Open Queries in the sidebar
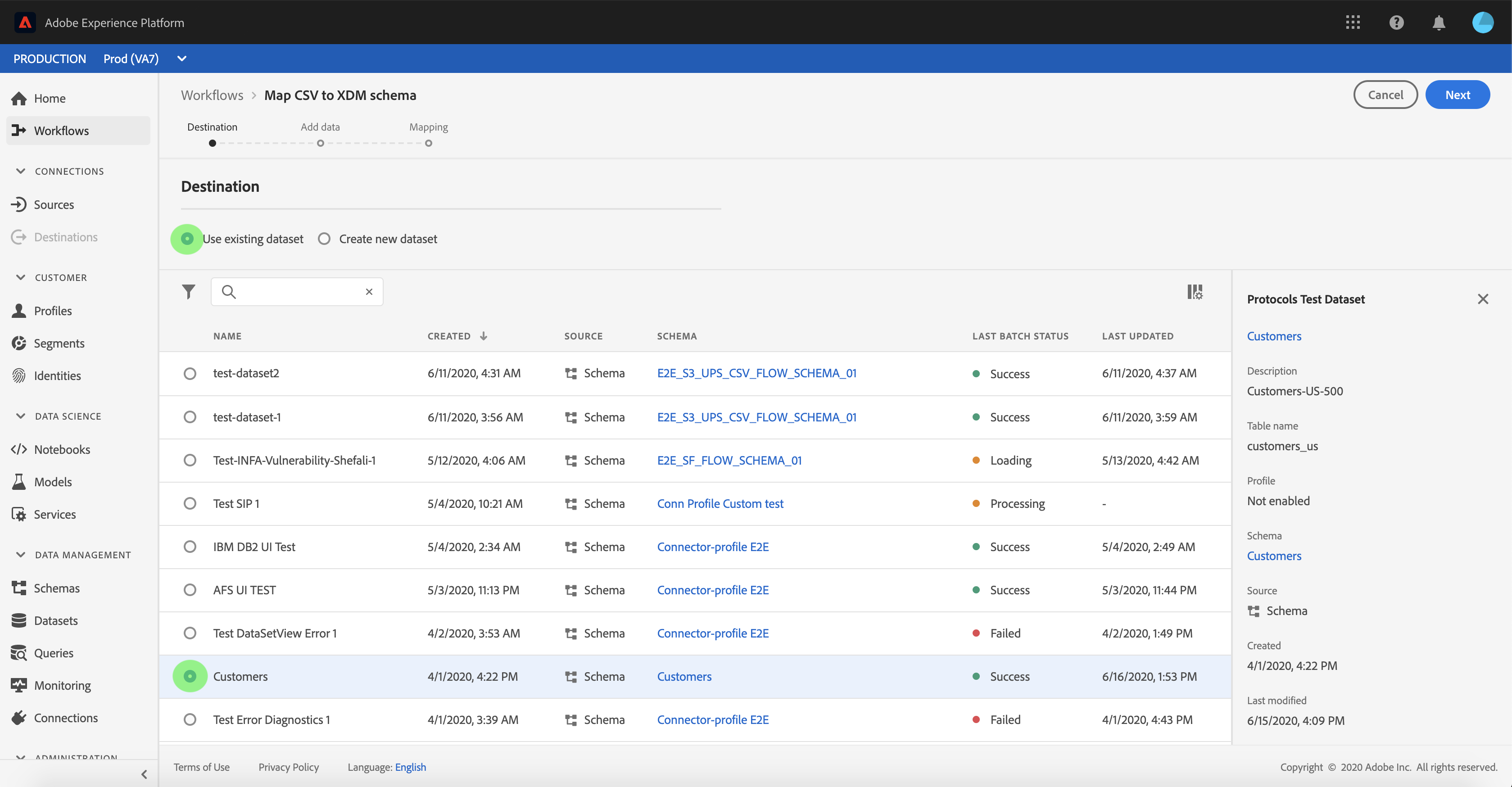 [54, 652]
